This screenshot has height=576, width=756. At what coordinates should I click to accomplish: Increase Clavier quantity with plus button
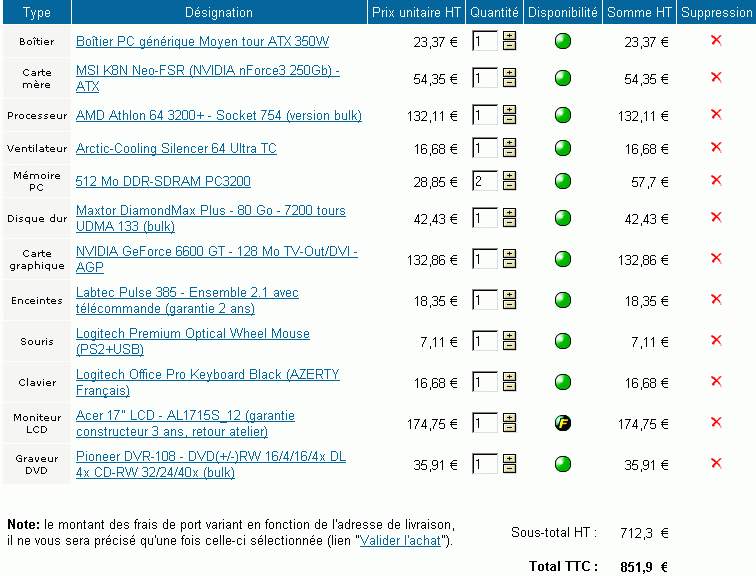509,378
